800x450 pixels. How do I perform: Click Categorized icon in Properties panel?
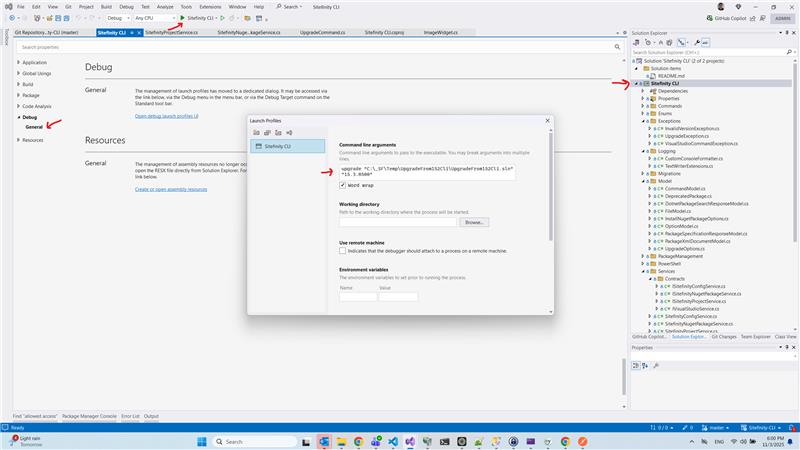[x=636, y=365]
